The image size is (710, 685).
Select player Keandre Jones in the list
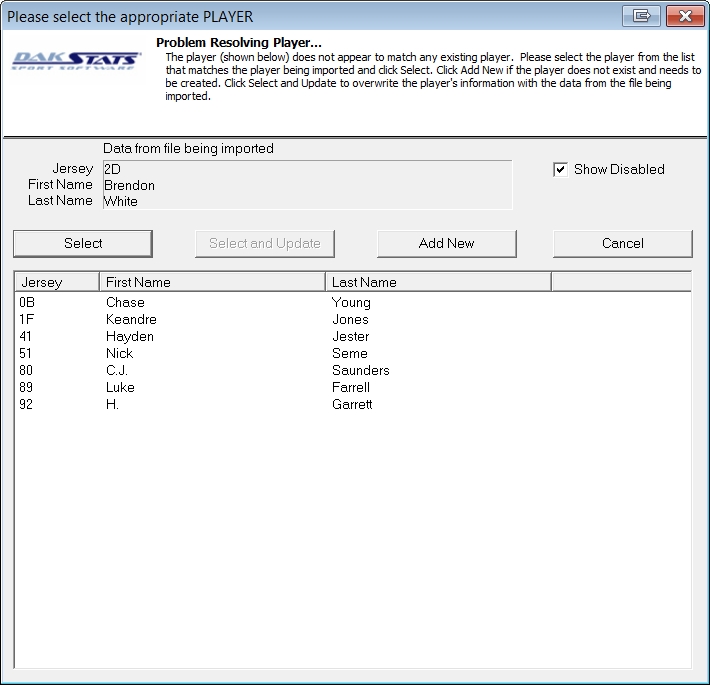pos(131,319)
